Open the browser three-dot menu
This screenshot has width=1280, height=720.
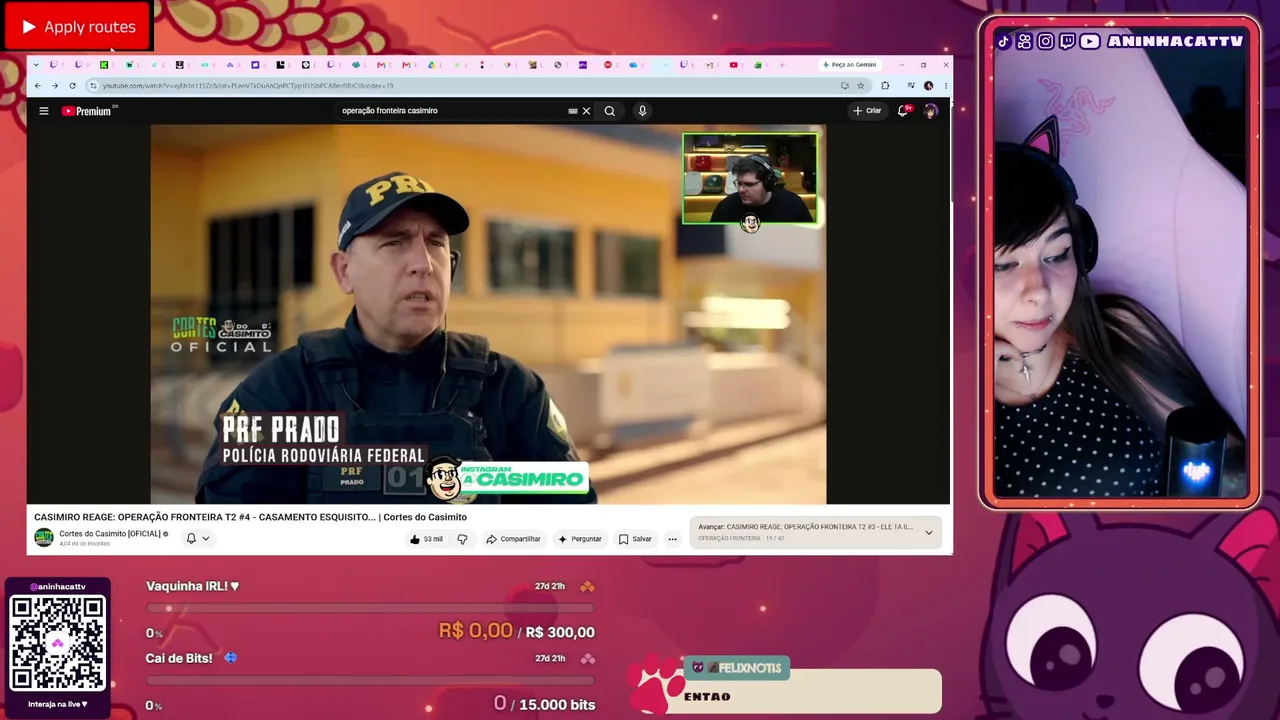[944, 86]
